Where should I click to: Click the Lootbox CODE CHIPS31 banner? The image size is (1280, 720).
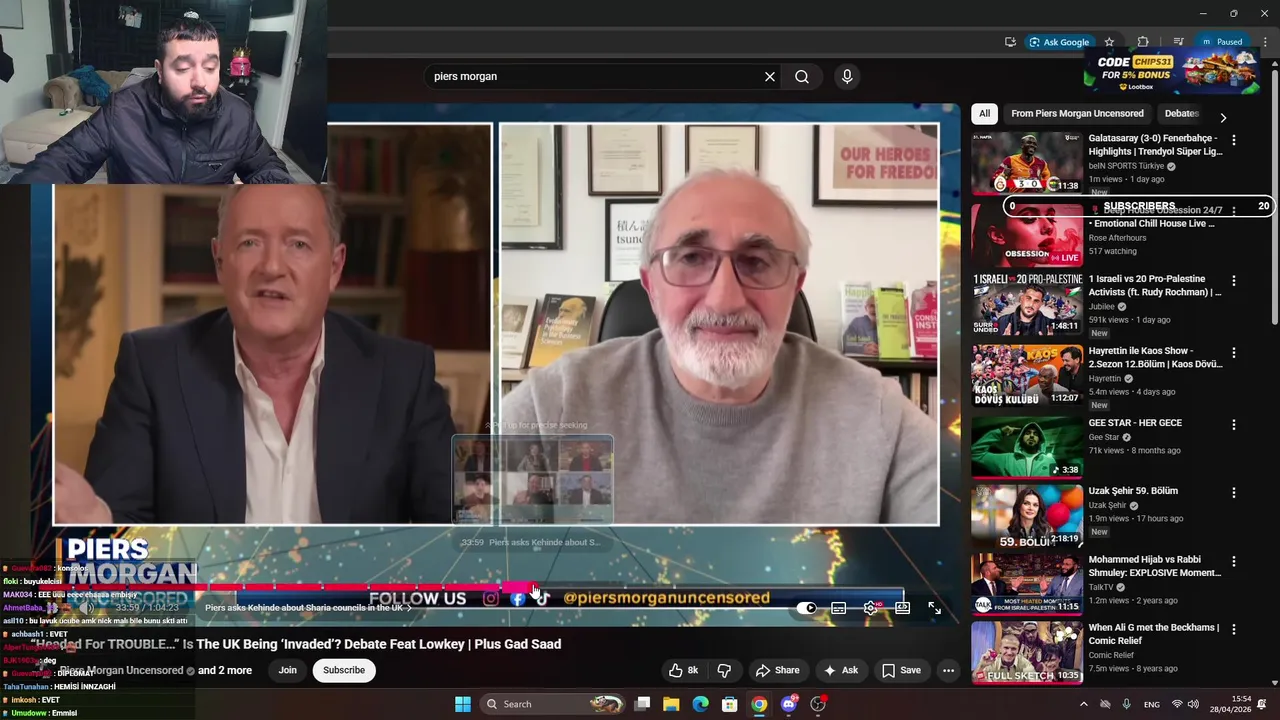(x=1172, y=71)
